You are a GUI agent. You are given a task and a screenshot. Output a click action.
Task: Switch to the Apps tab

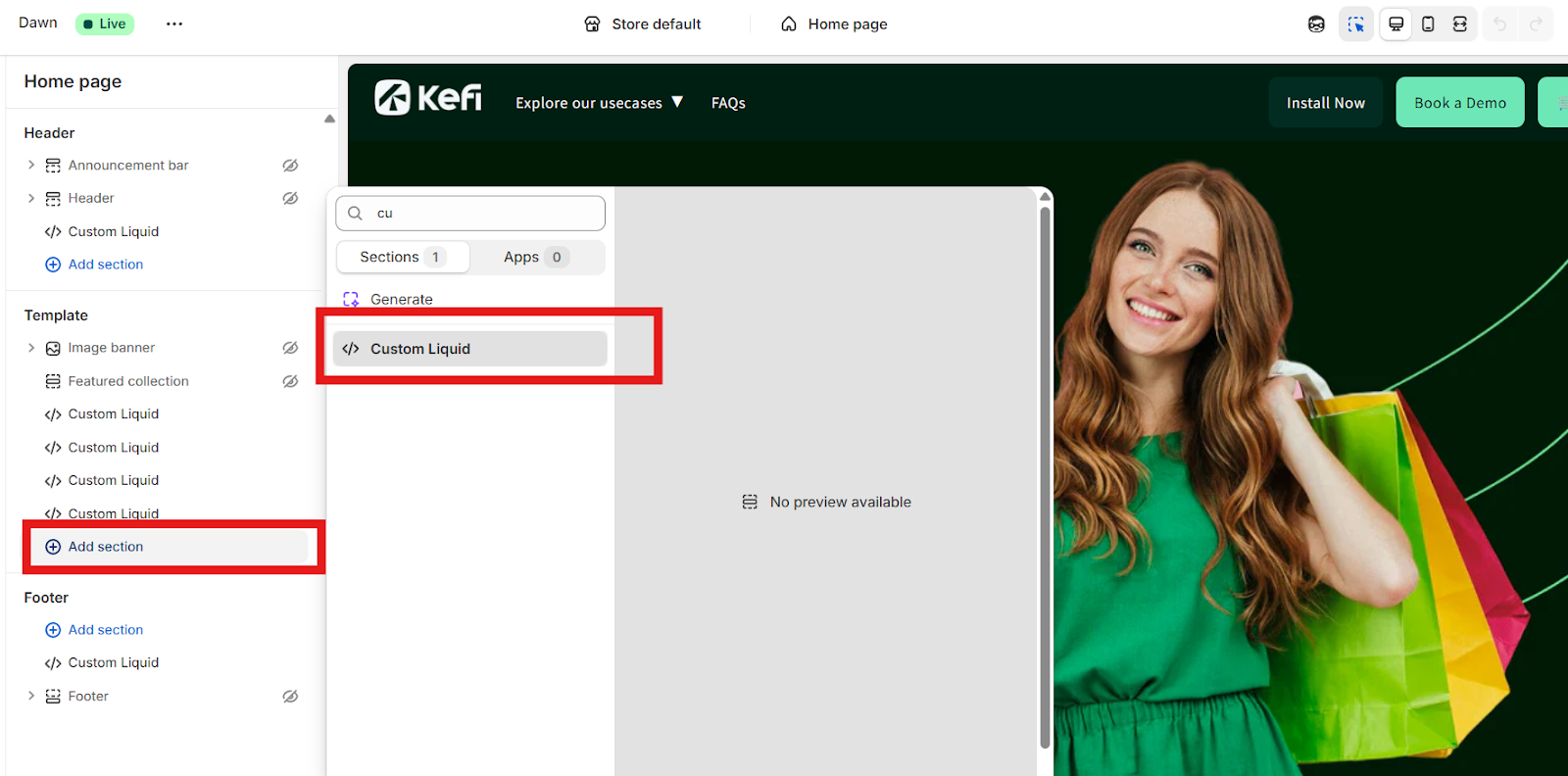click(535, 257)
